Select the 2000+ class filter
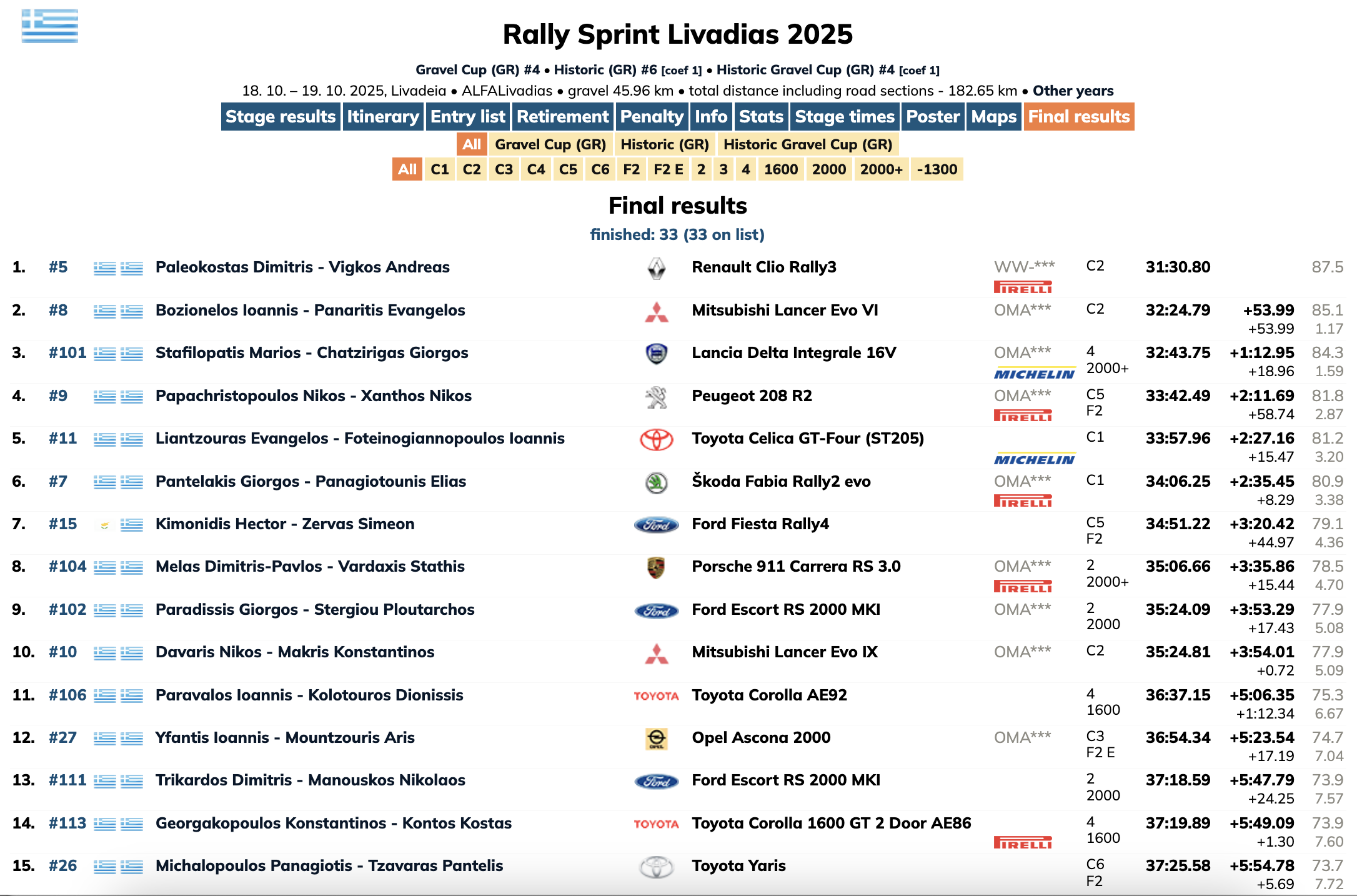 (x=881, y=169)
